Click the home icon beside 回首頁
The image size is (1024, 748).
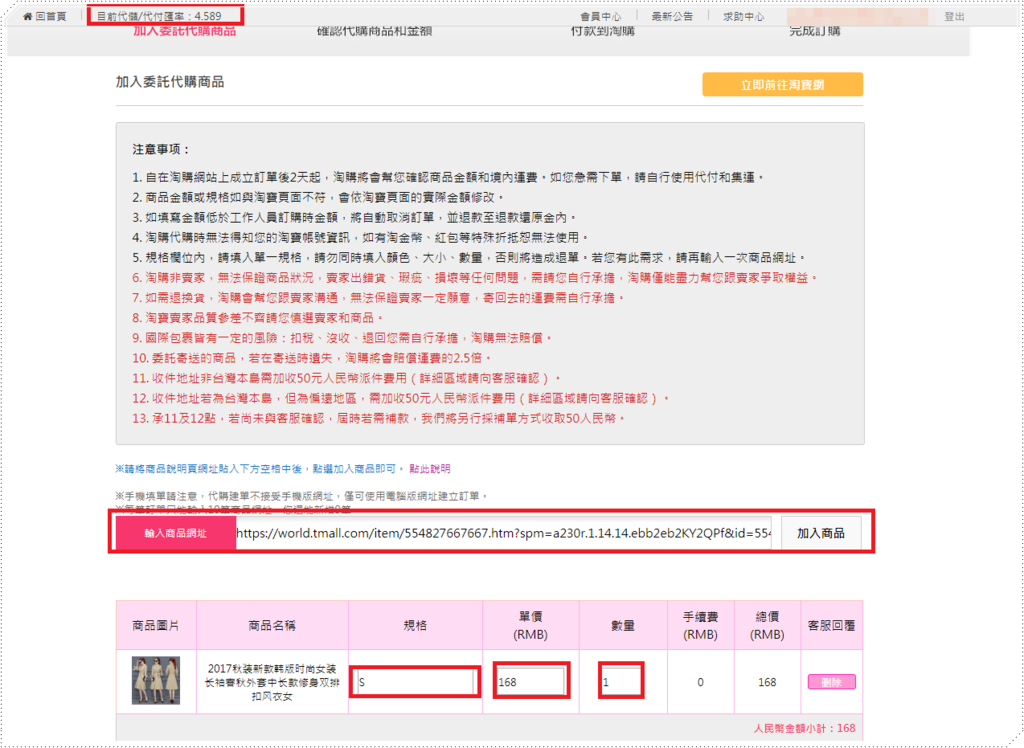pos(27,16)
